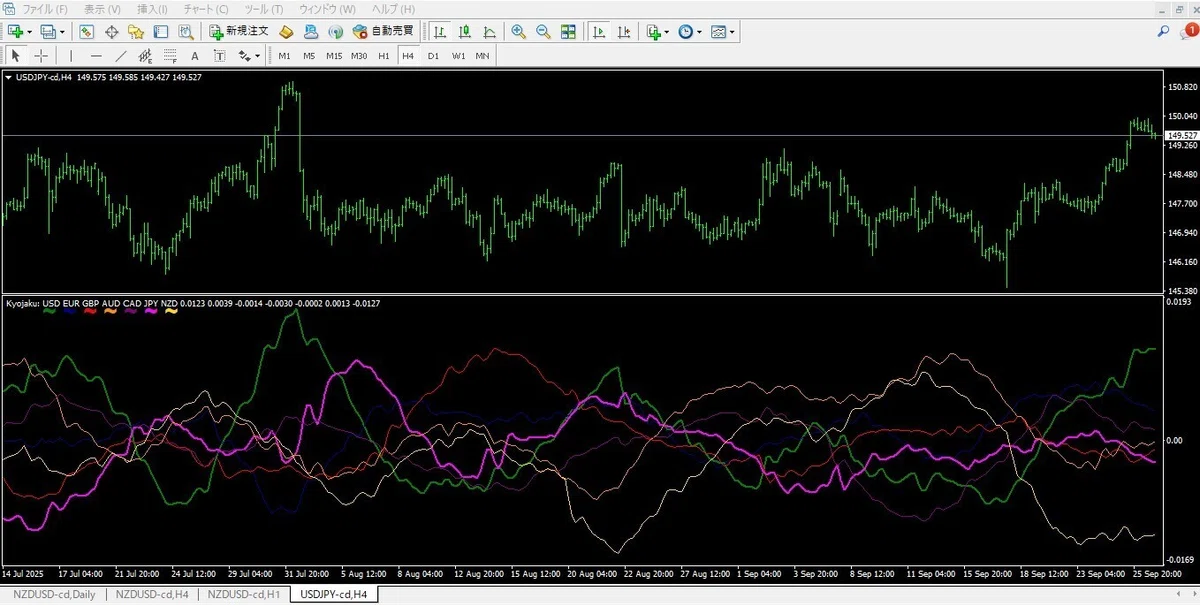Select the trendline drawing tool

(121, 56)
